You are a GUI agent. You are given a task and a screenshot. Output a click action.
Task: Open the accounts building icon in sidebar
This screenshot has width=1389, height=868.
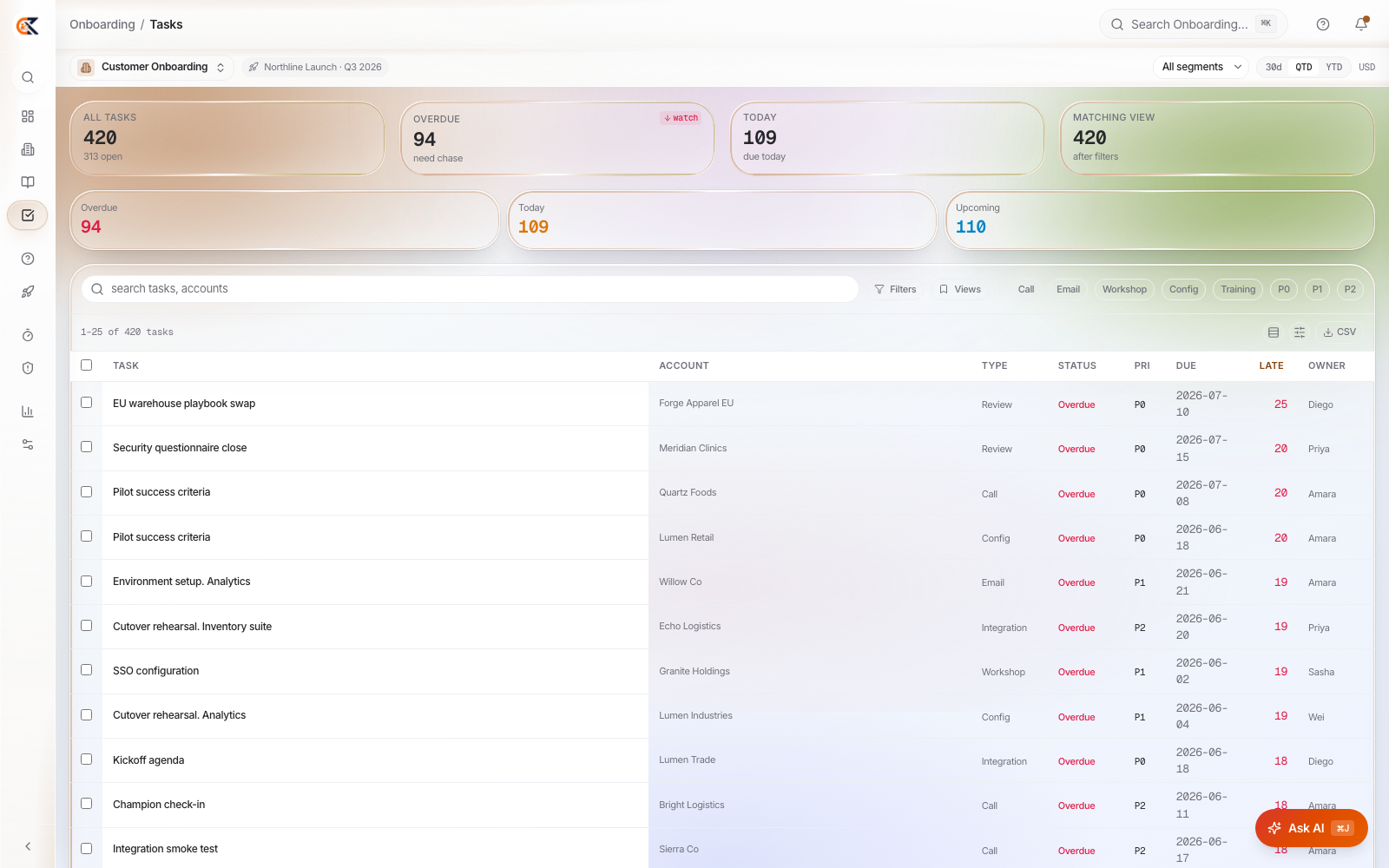click(28, 149)
